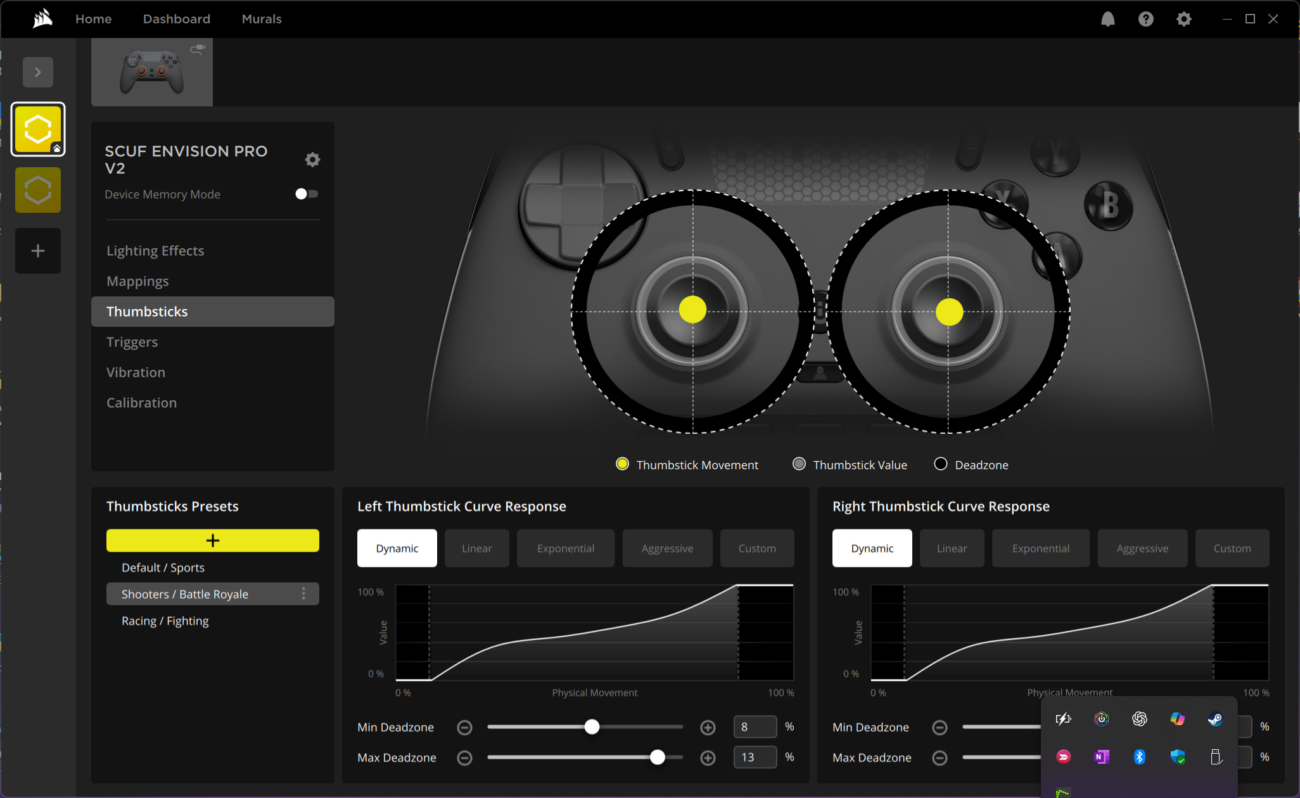Screen dimensions: 1300x798
Task: Decrease left Min Deadzone with minus icon
Action: point(464,727)
